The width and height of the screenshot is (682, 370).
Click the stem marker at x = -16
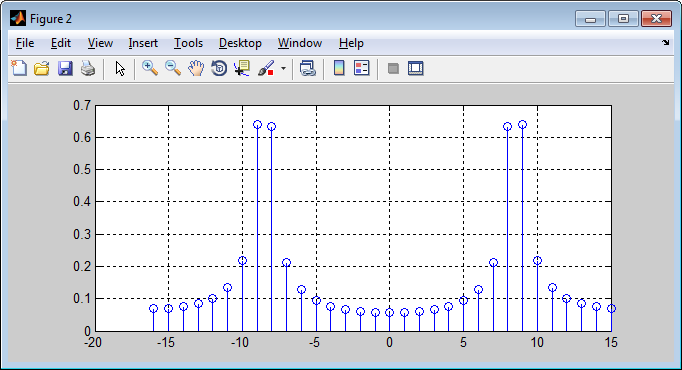154,309
